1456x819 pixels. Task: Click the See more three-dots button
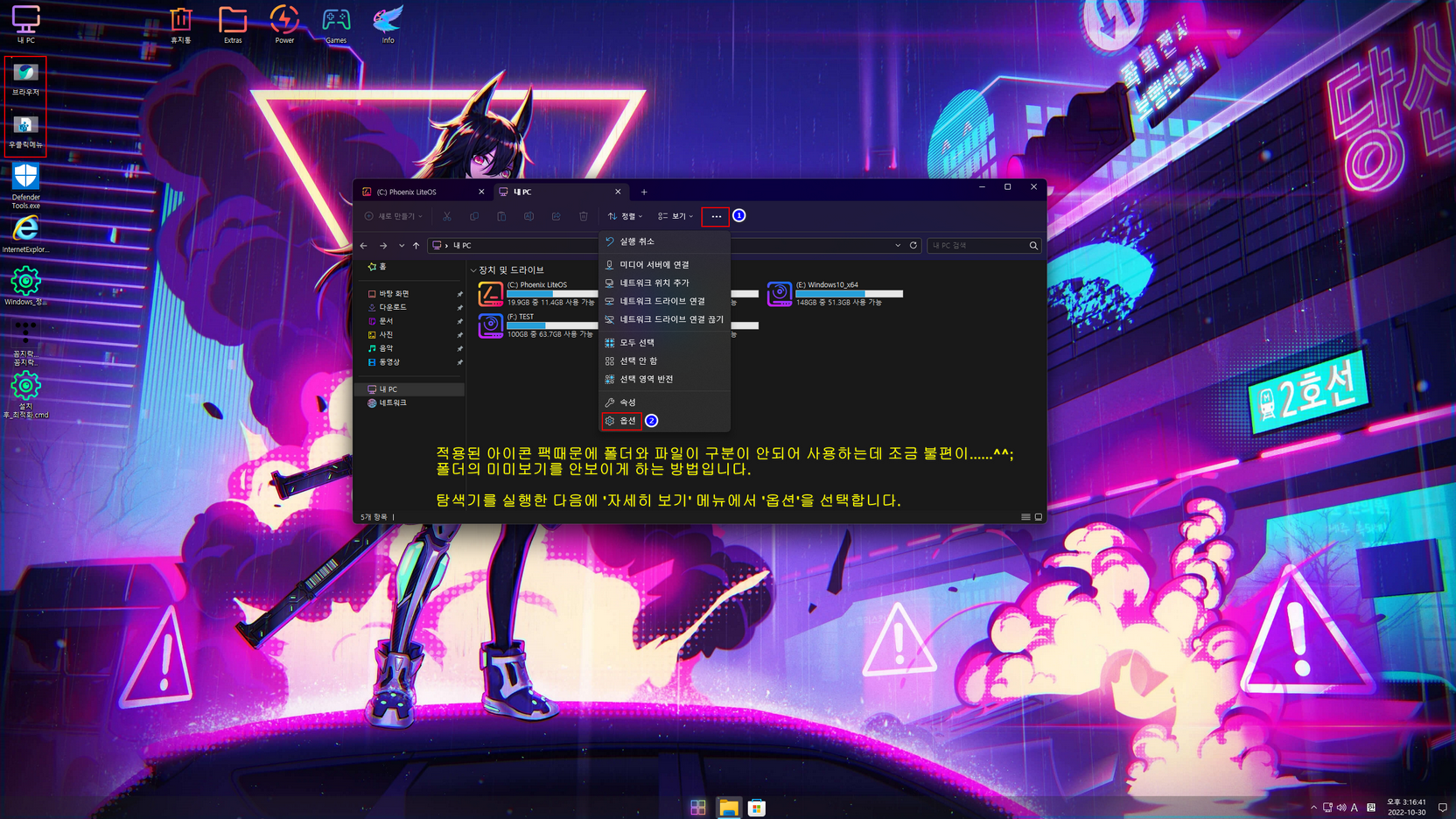tap(716, 216)
